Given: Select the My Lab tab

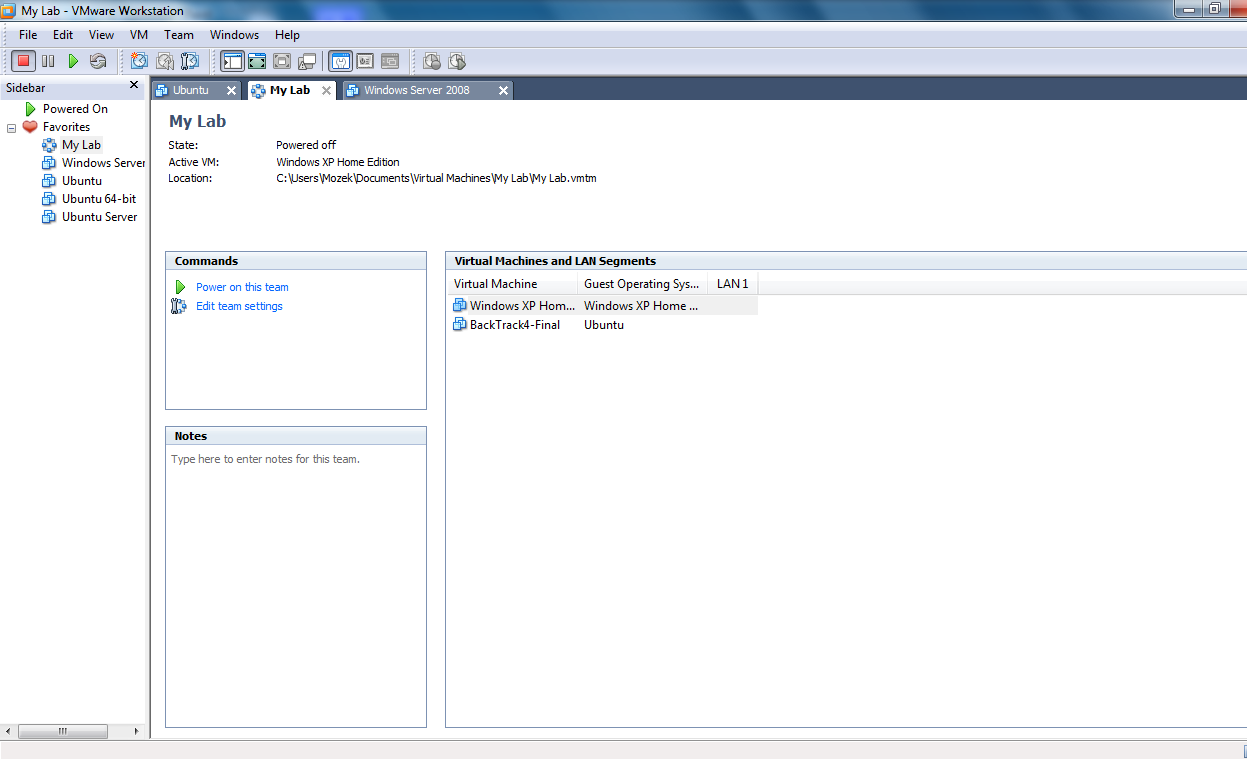Looking at the screenshot, I should click(290, 90).
